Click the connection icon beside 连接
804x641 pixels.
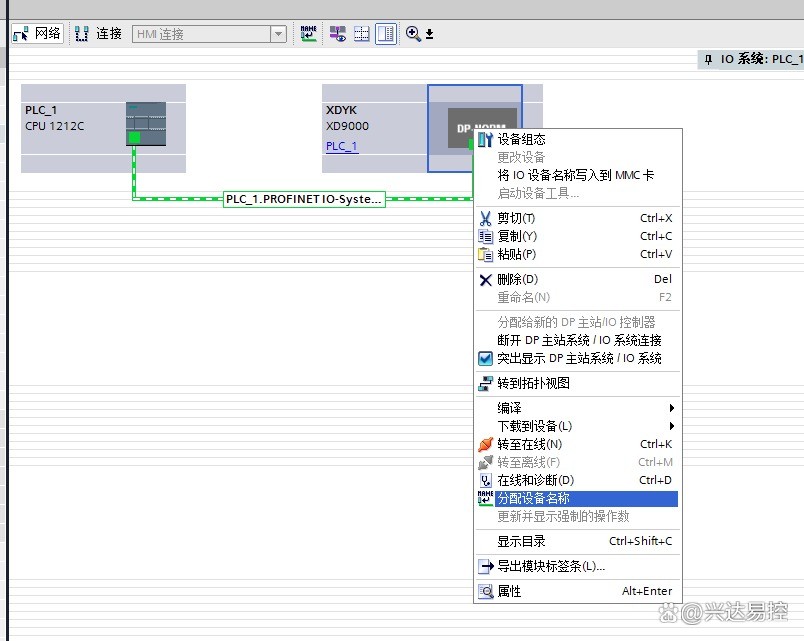(82, 34)
